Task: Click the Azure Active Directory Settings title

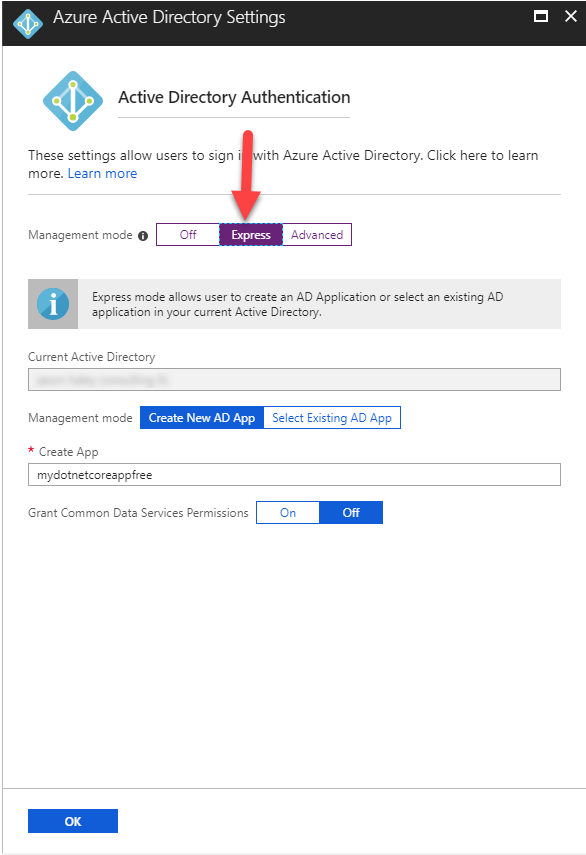Action: [x=169, y=17]
